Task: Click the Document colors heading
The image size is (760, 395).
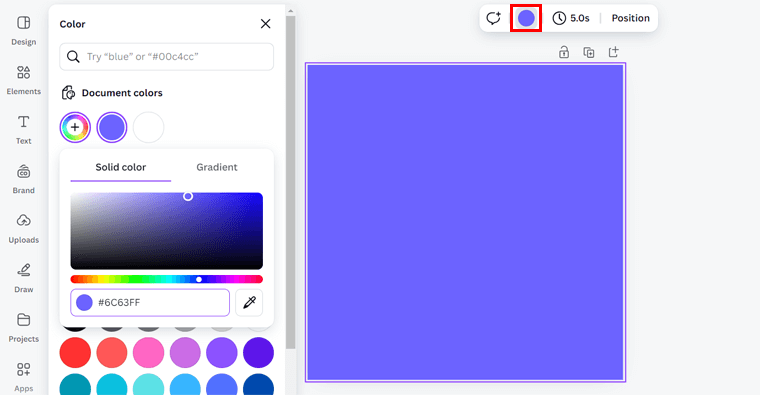Action: (x=122, y=93)
